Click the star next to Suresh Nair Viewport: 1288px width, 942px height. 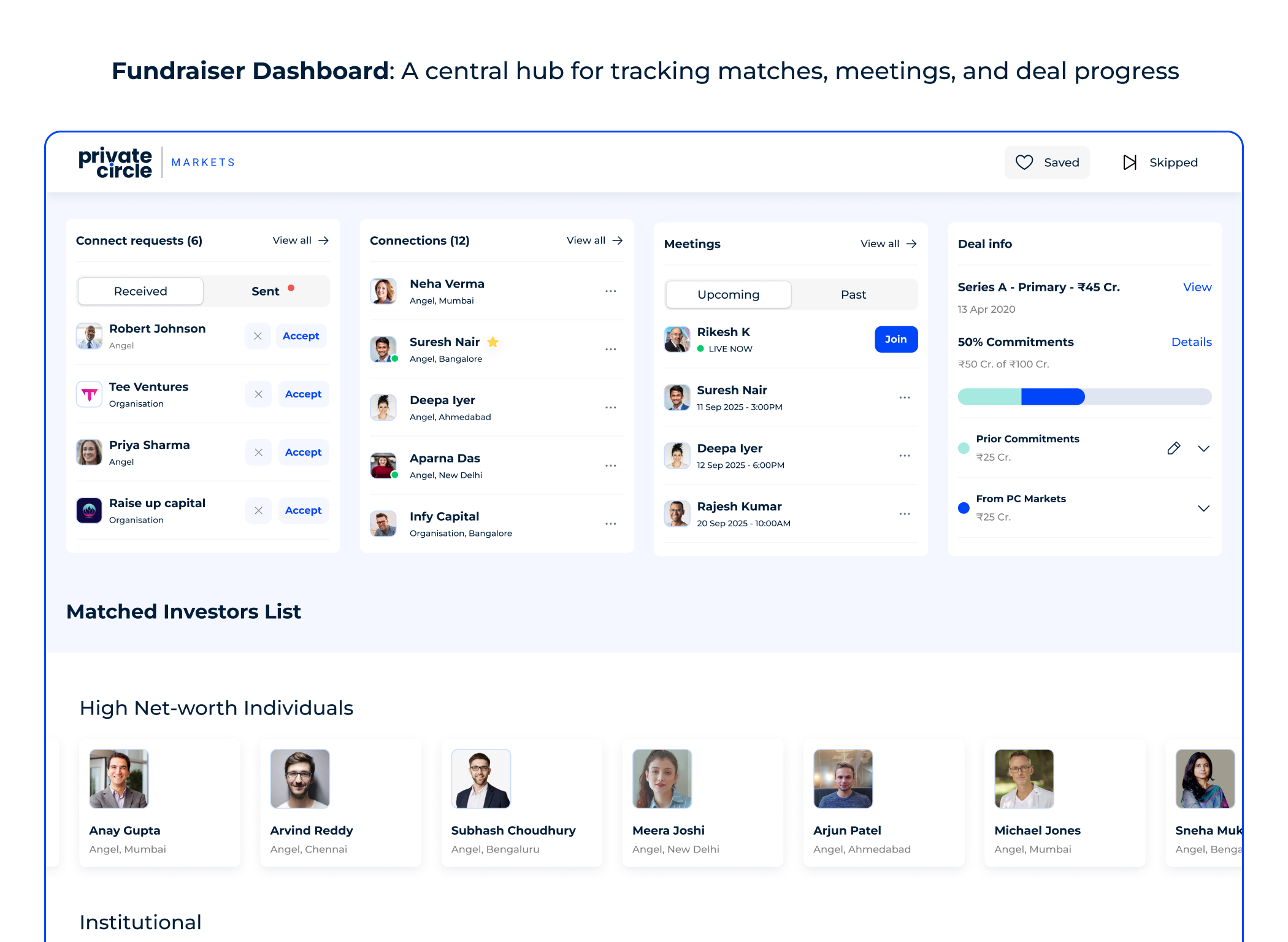pos(493,342)
